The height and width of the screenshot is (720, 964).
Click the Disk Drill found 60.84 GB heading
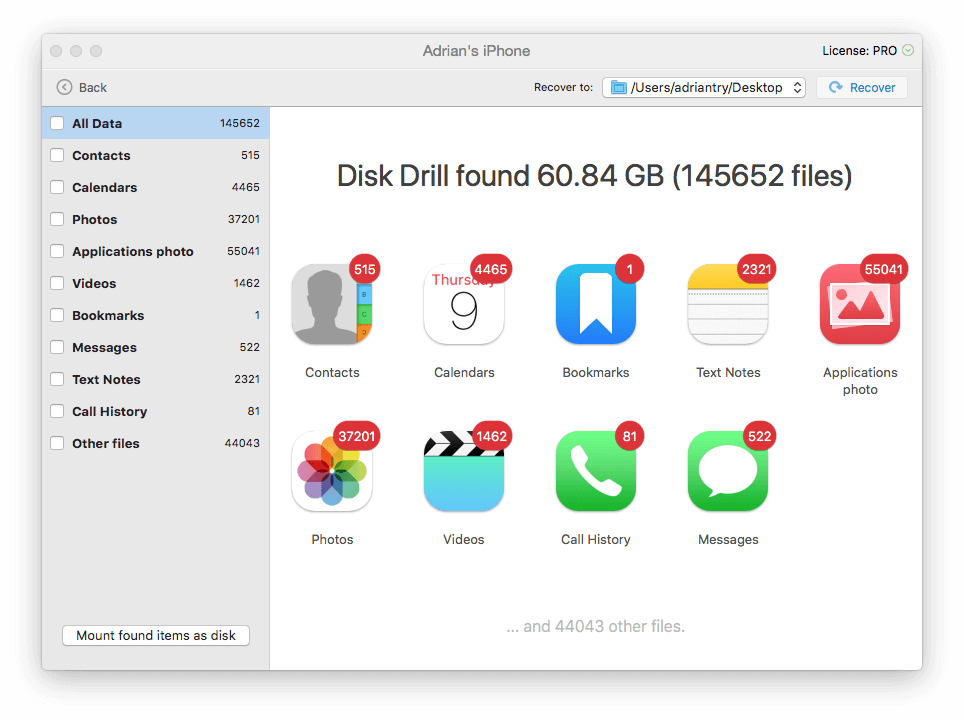pos(595,176)
